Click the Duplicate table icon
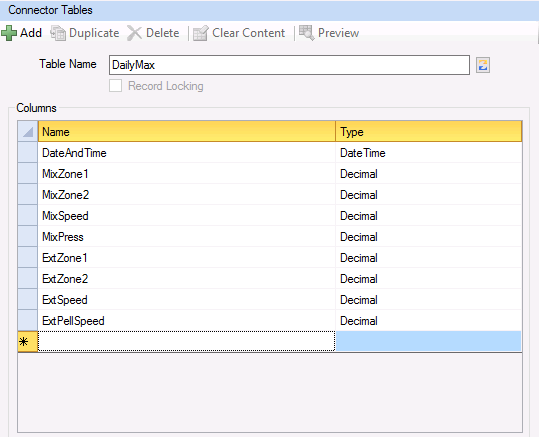 [x=58, y=33]
